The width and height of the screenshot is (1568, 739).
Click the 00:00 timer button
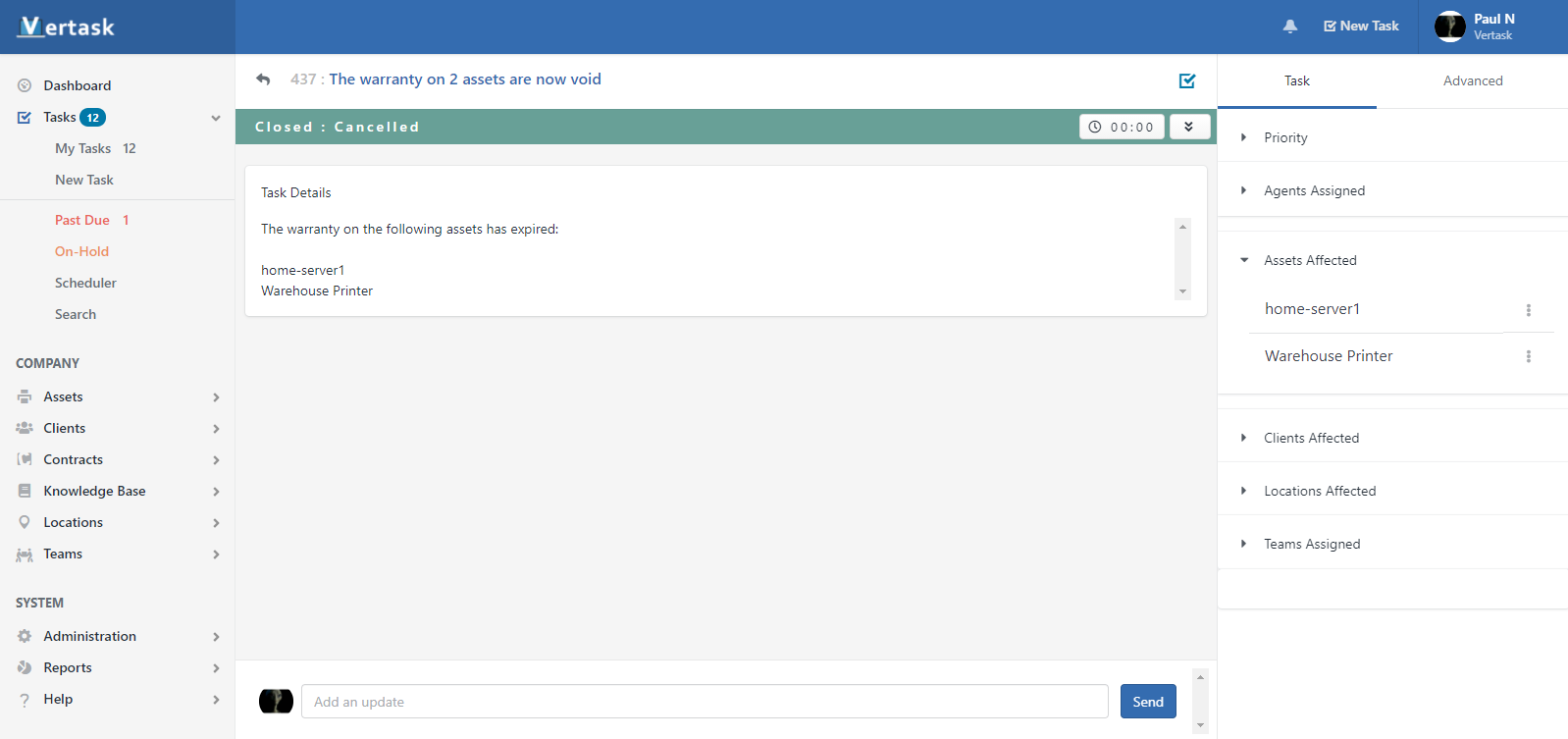(1123, 127)
